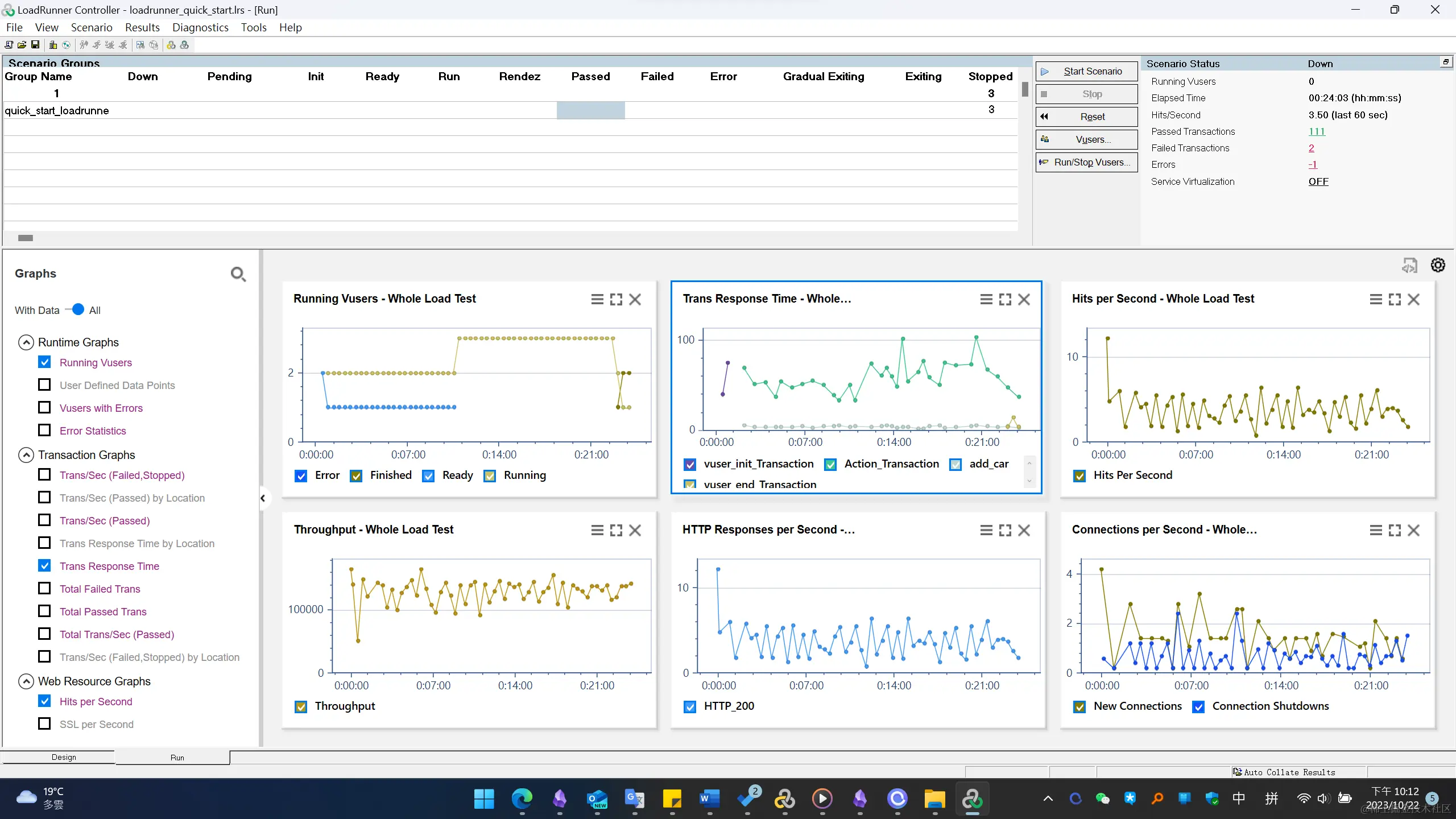
Task: Click the Windows Start button
Action: click(x=484, y=799)
